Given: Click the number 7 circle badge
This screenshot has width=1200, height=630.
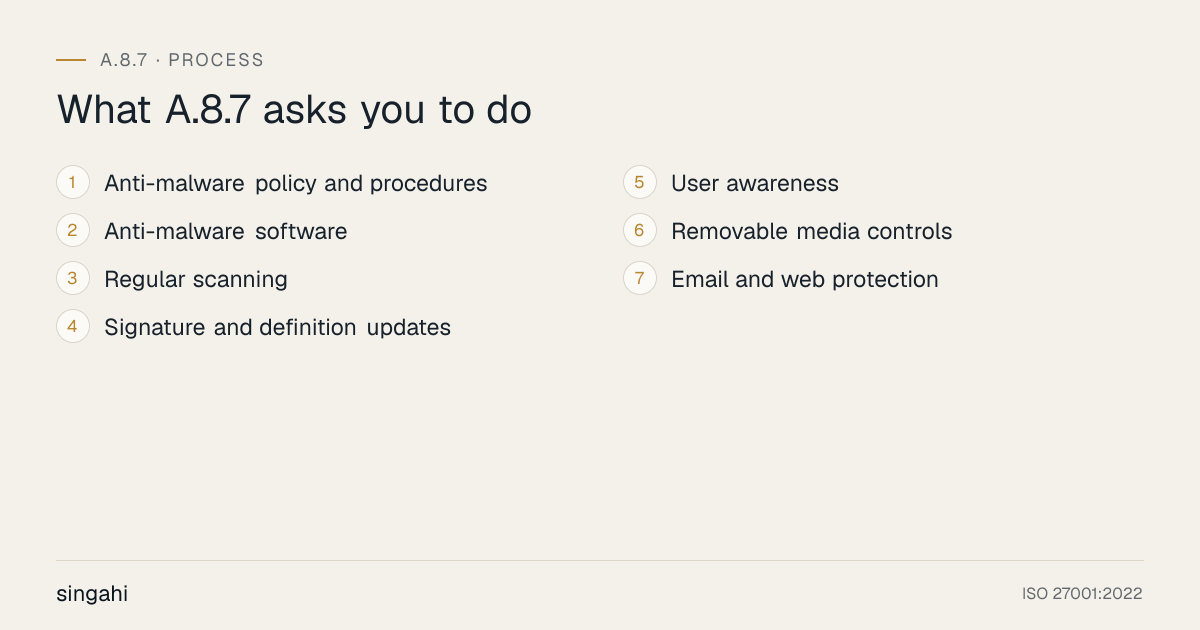Looking at the screenshot, I should click(640, 279).
